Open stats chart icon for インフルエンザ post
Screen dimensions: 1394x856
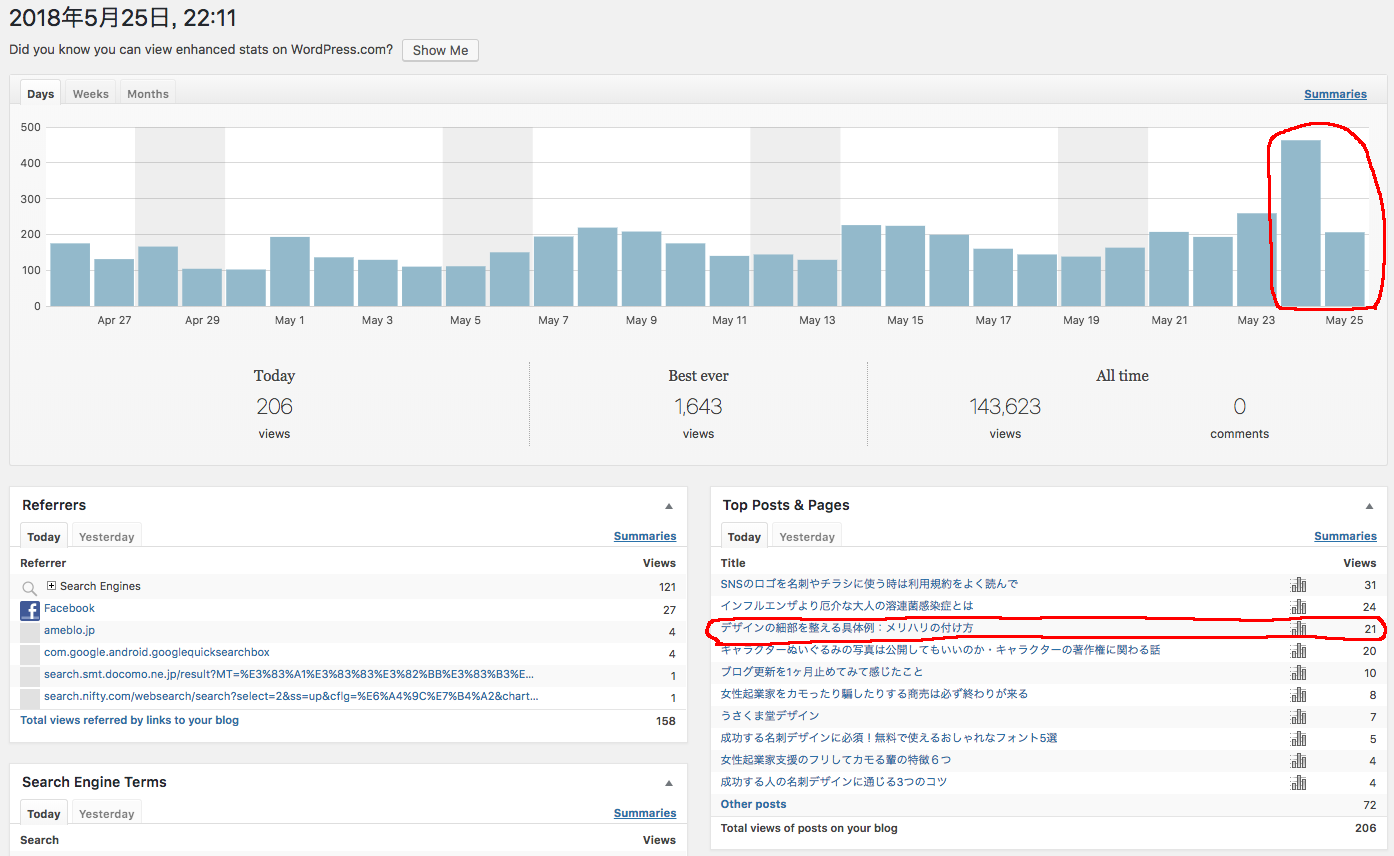pyautogui.click(x=1299, y=606)
